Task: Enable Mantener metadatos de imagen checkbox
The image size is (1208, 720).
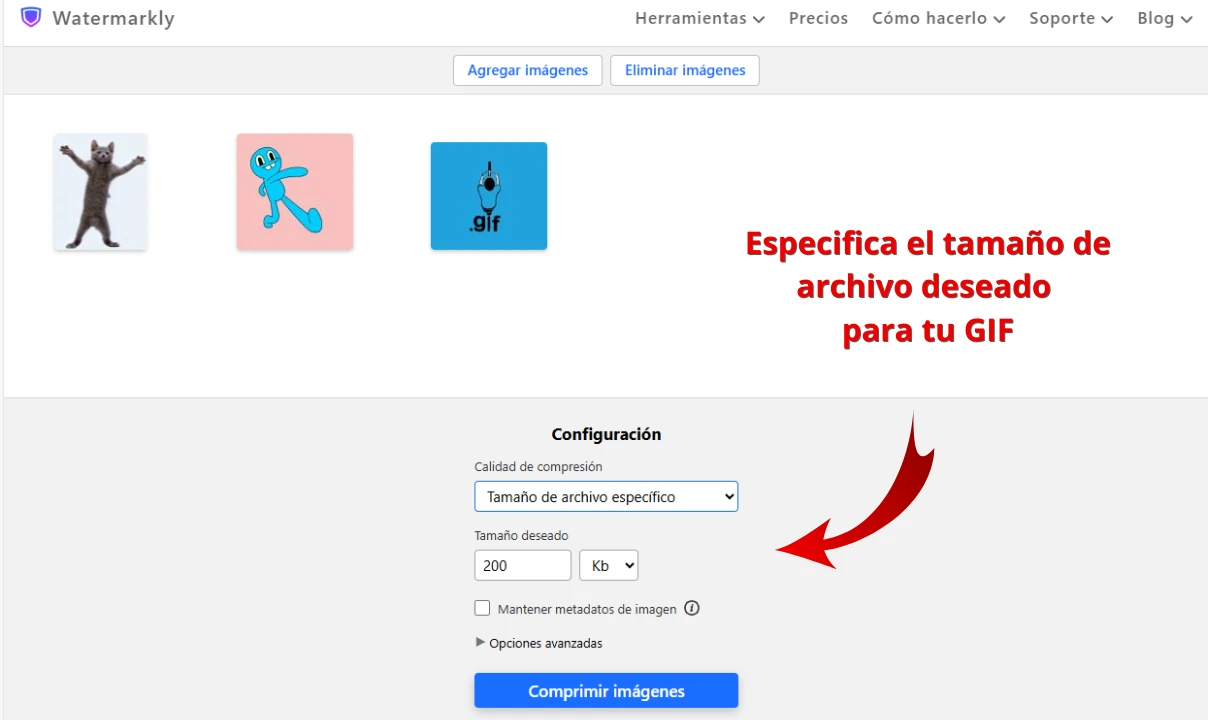Action: (483, 608)
